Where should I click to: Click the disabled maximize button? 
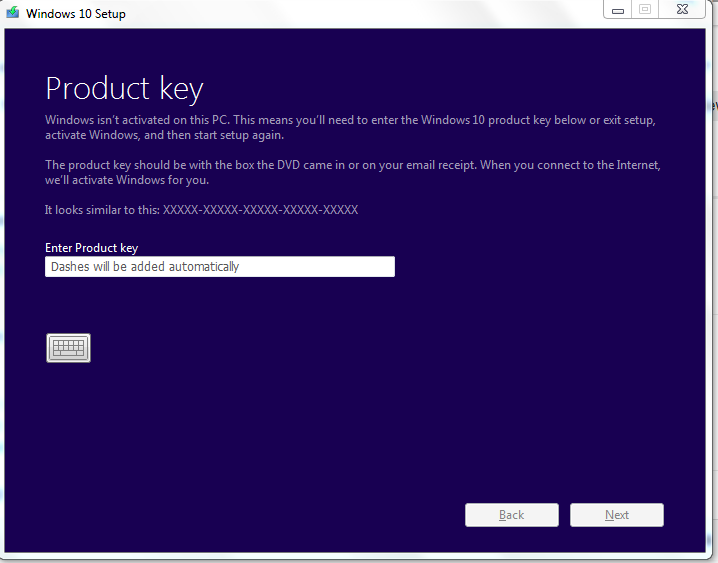645,10
